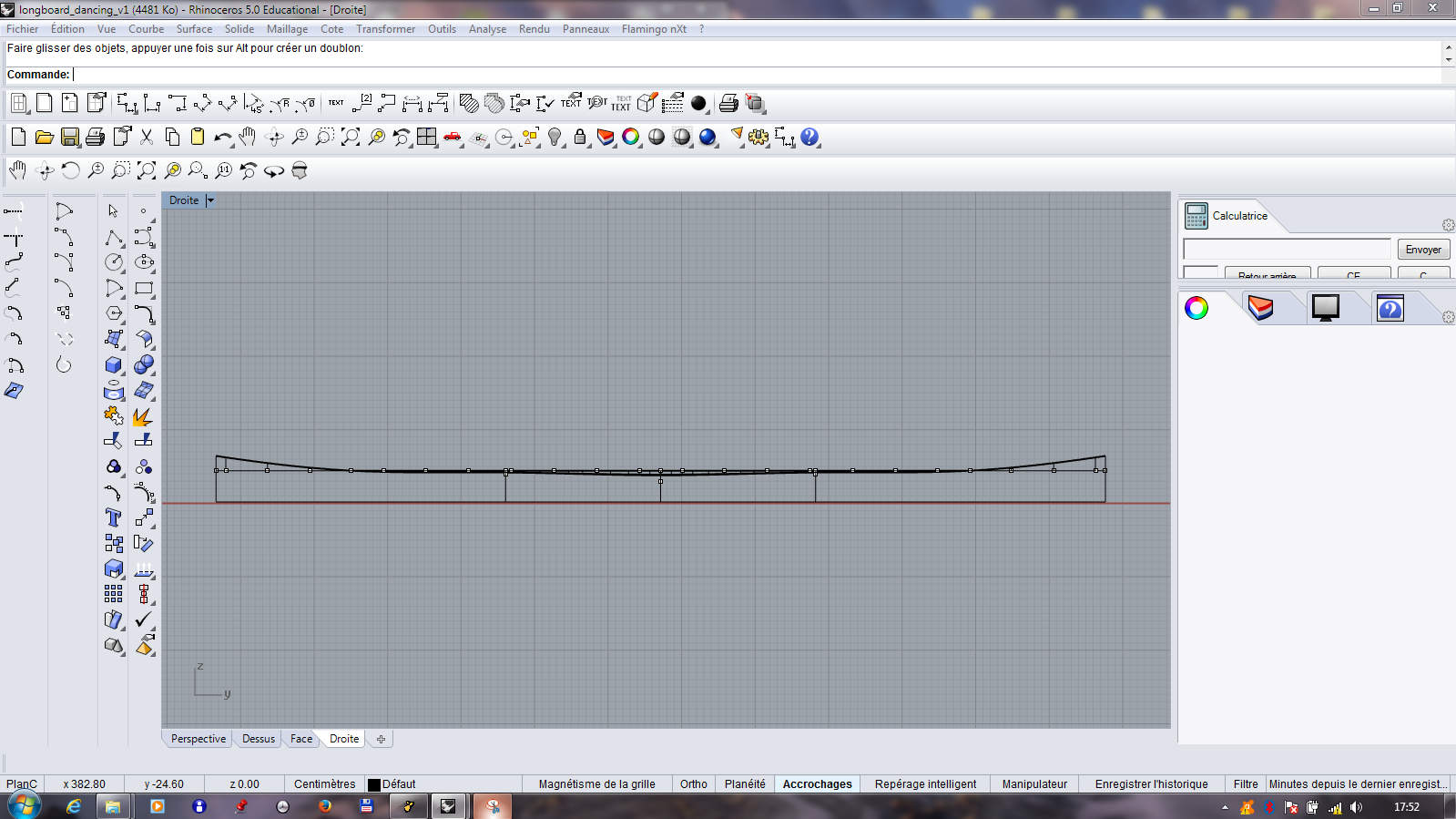Viewport: 1456px width, 819px height.
Task: Toggle Ortho mode in status bar
Action: click(x=693, y=783)
